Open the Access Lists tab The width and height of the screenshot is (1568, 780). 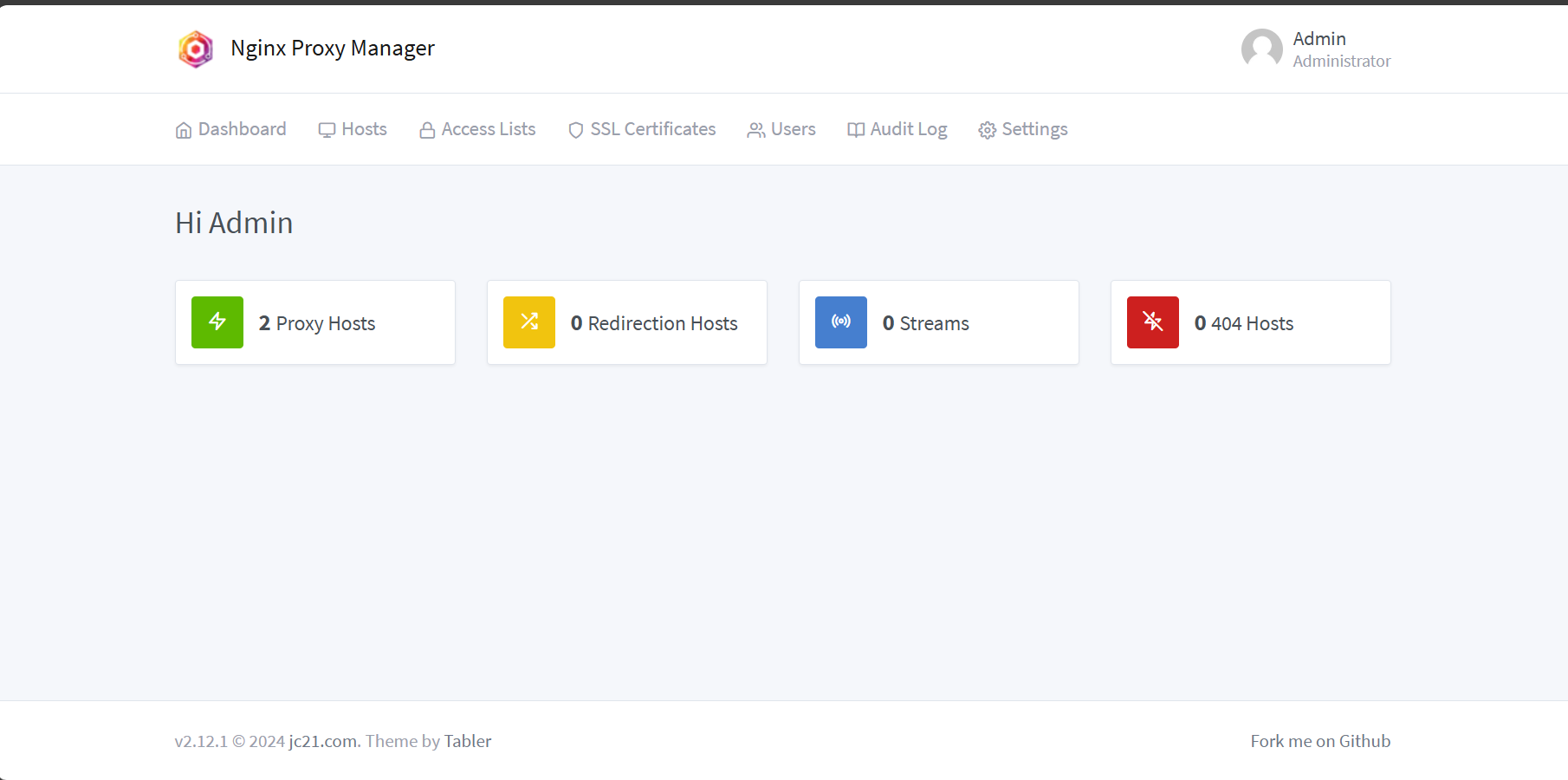(477, 129)
